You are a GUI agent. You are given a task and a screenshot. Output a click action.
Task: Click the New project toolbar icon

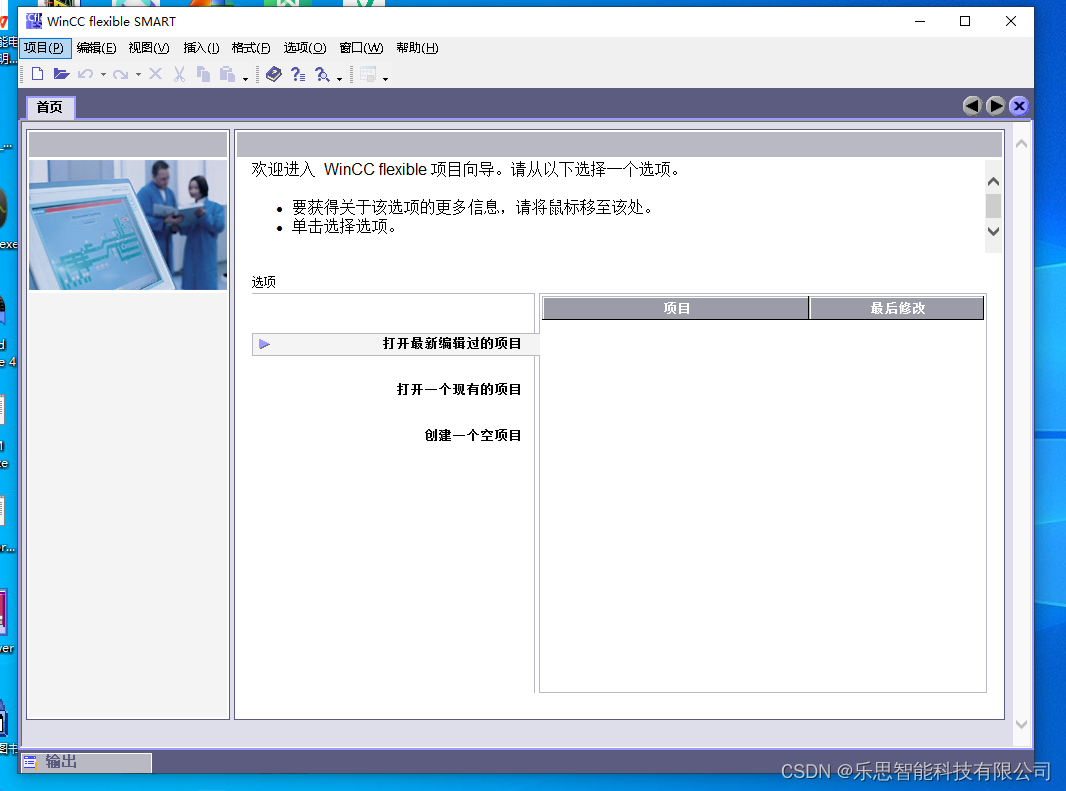tap(37, 74)
